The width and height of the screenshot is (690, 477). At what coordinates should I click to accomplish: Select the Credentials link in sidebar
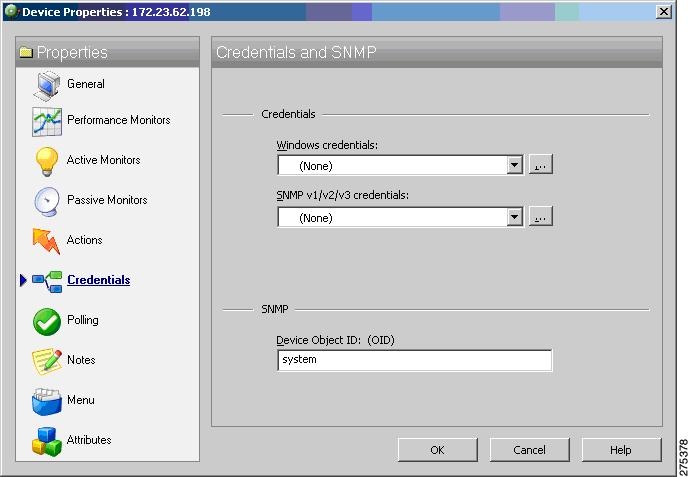(99, 280)
